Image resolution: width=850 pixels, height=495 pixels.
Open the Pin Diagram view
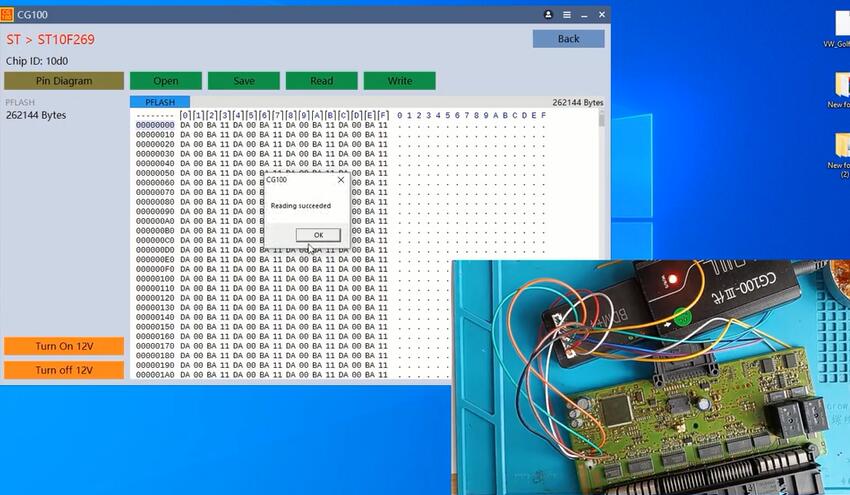(x=64, y=81)
